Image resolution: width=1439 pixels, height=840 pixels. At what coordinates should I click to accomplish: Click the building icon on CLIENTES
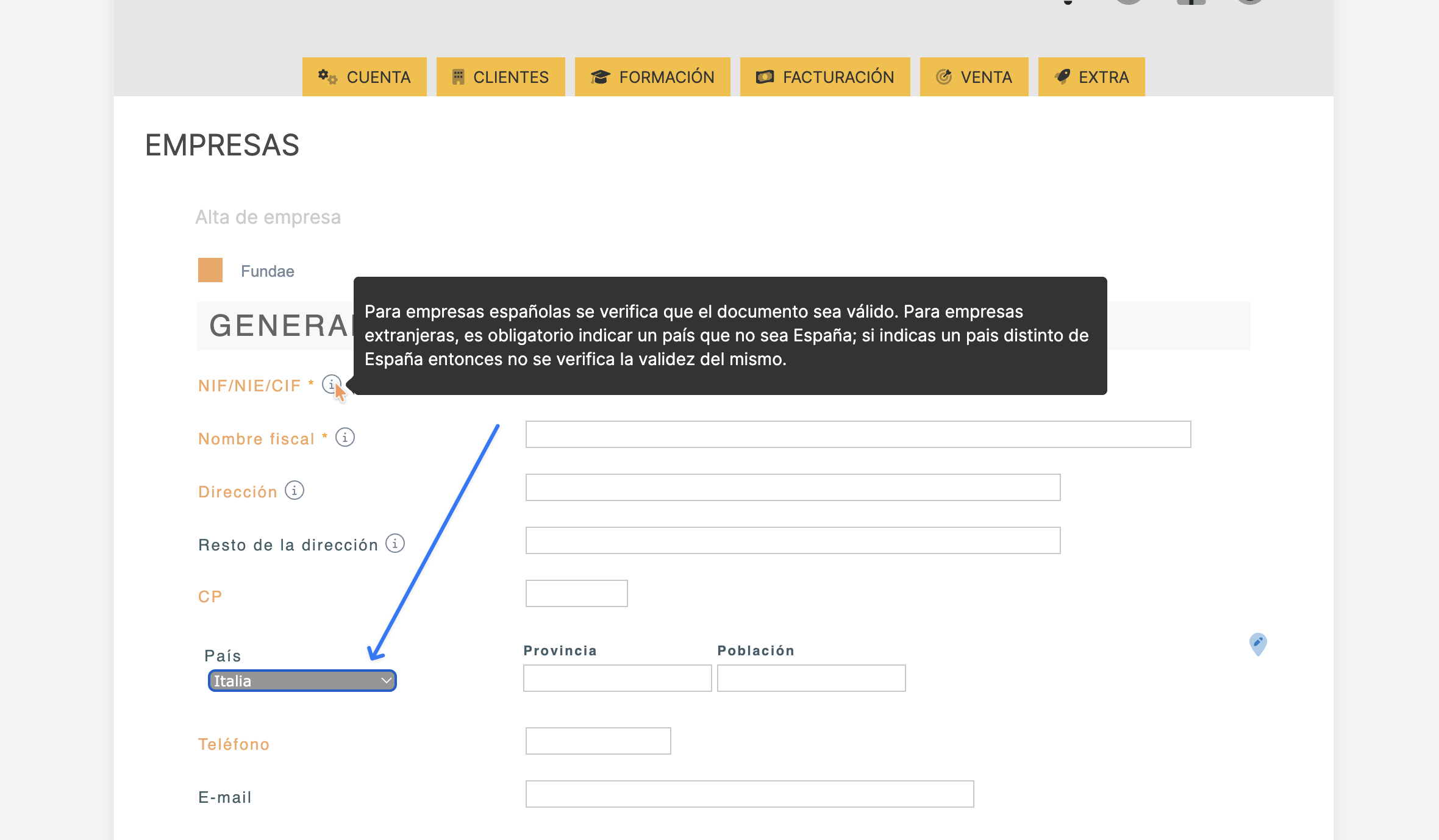pyautogui.click(x=458, y=77)
